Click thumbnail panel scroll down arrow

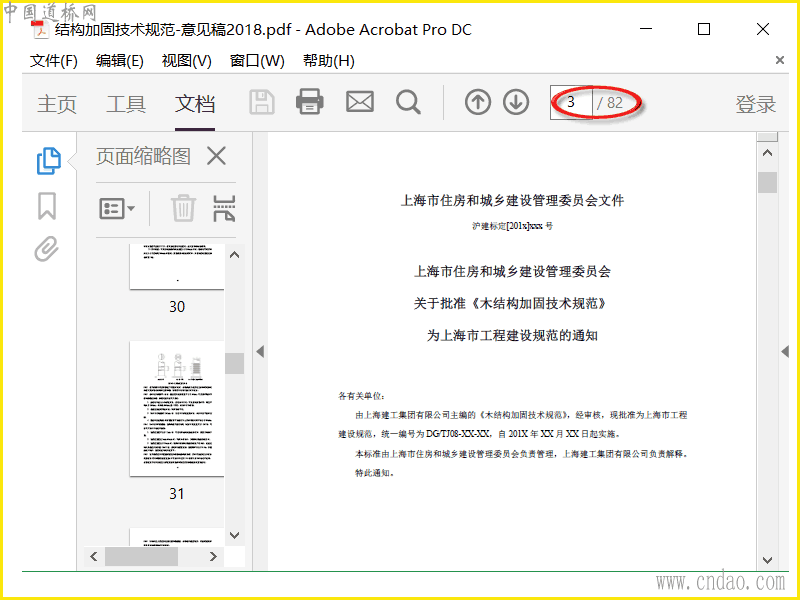235,535
